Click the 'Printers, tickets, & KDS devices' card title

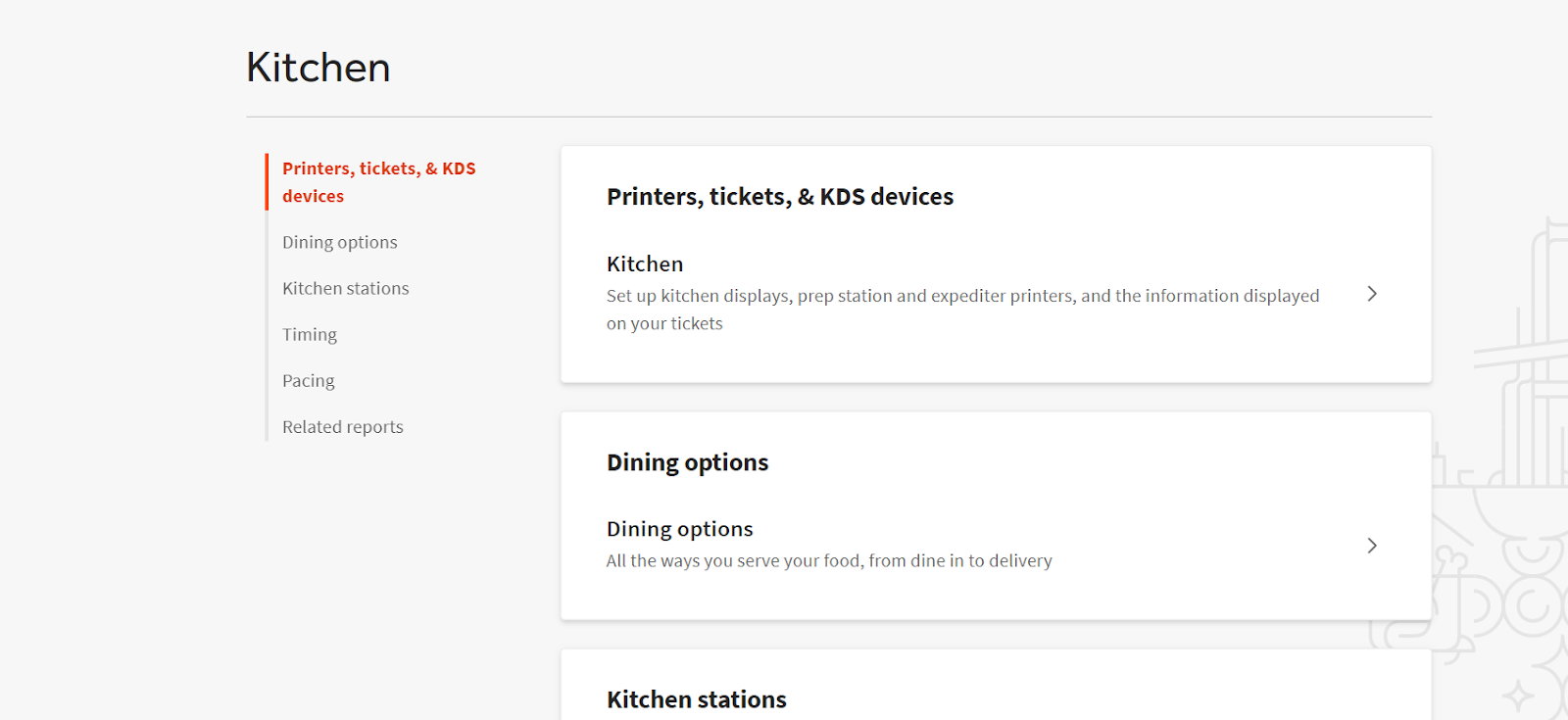pos(779,196)
